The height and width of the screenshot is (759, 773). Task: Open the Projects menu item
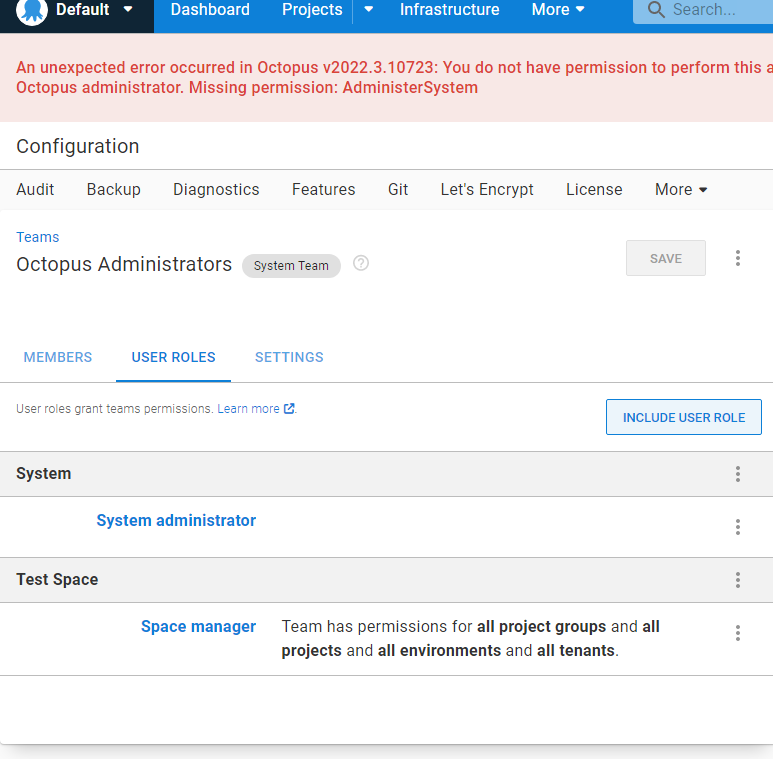point(312,10)
